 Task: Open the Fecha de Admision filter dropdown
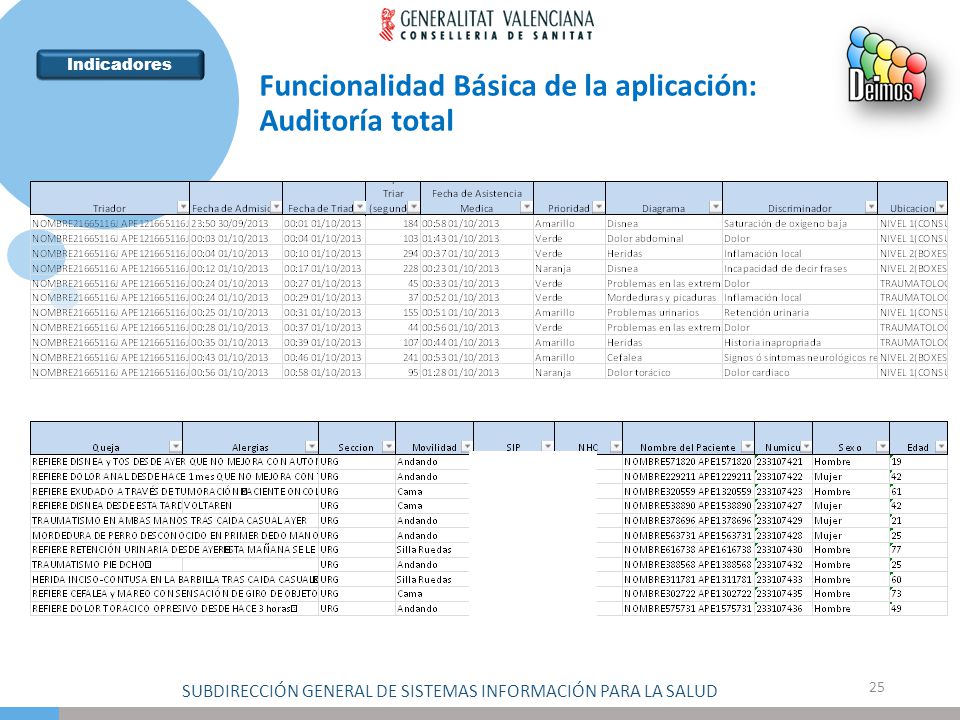276,206
